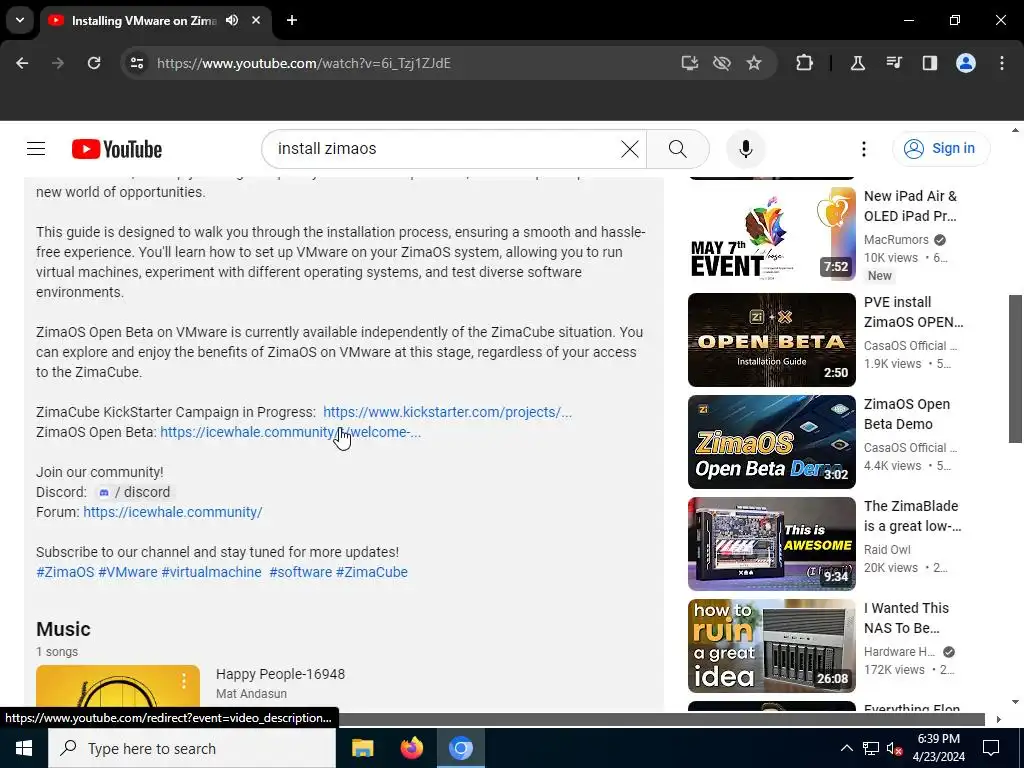Viewport: 1024px width, 768px height.
Task: Go back to previous page
Action: tap(22, 63)
